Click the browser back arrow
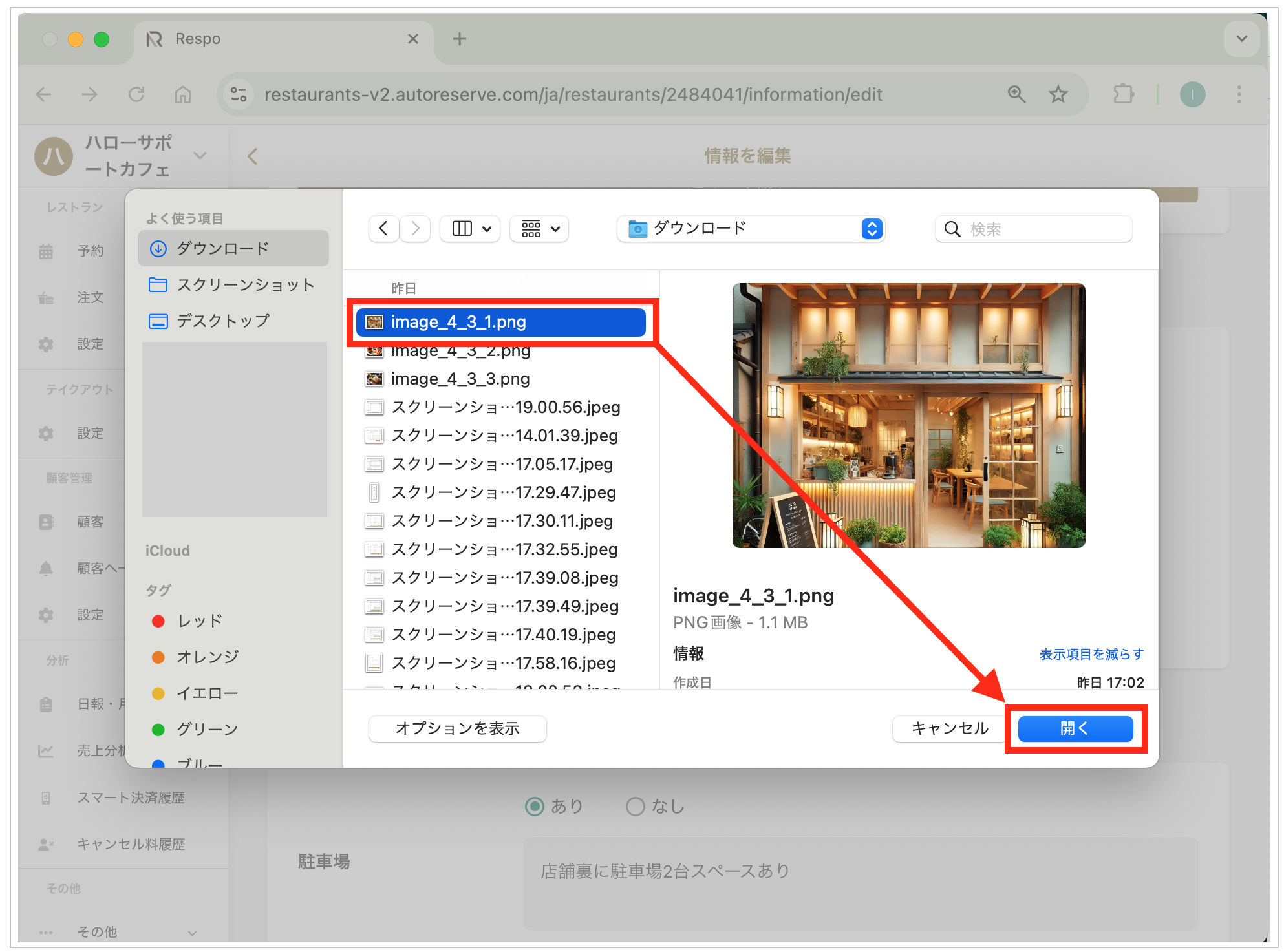The height and width of the screenshot is (952, 1284). pos(43,95)
